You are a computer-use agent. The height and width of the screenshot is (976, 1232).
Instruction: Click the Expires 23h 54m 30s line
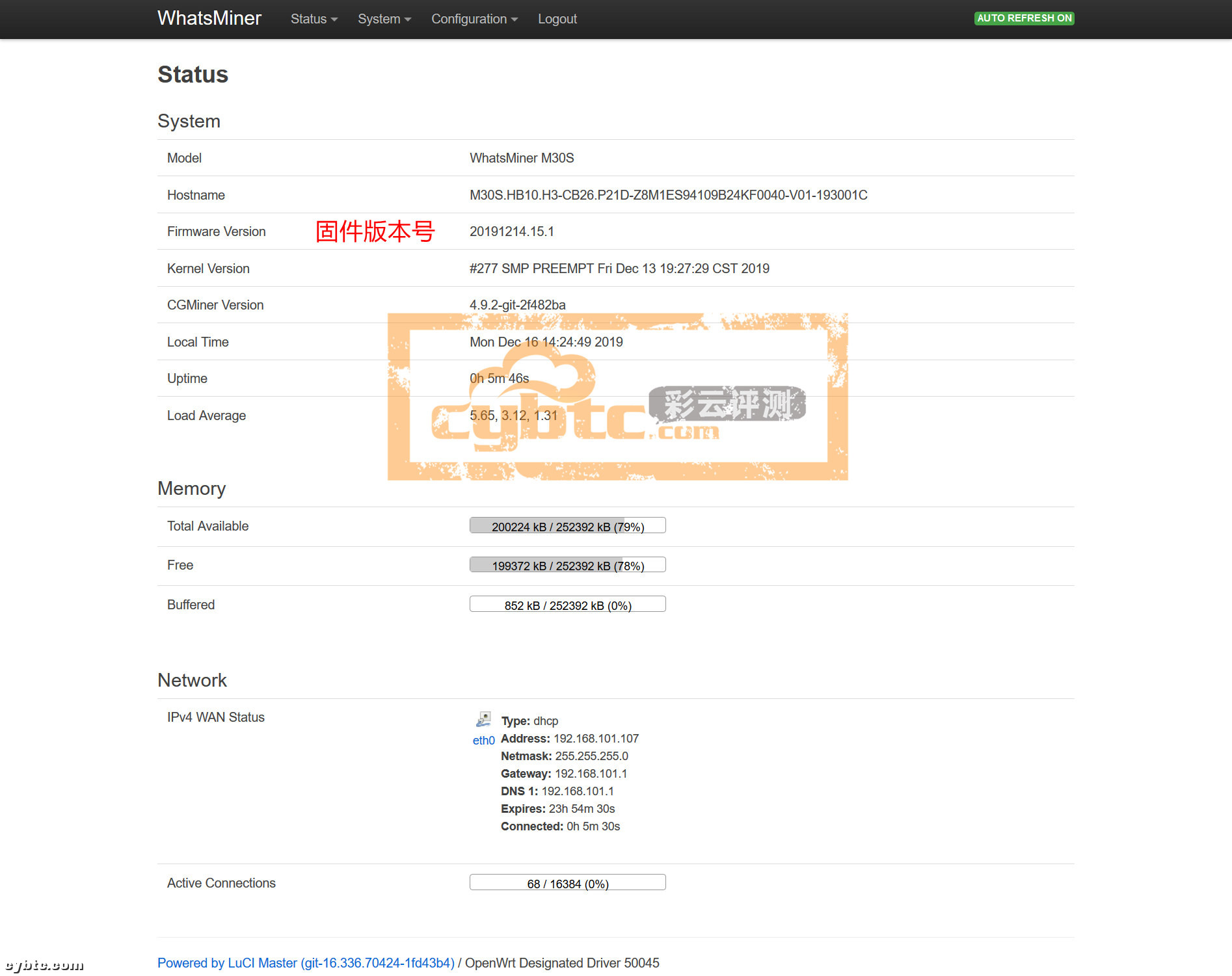tap(558, 809)
